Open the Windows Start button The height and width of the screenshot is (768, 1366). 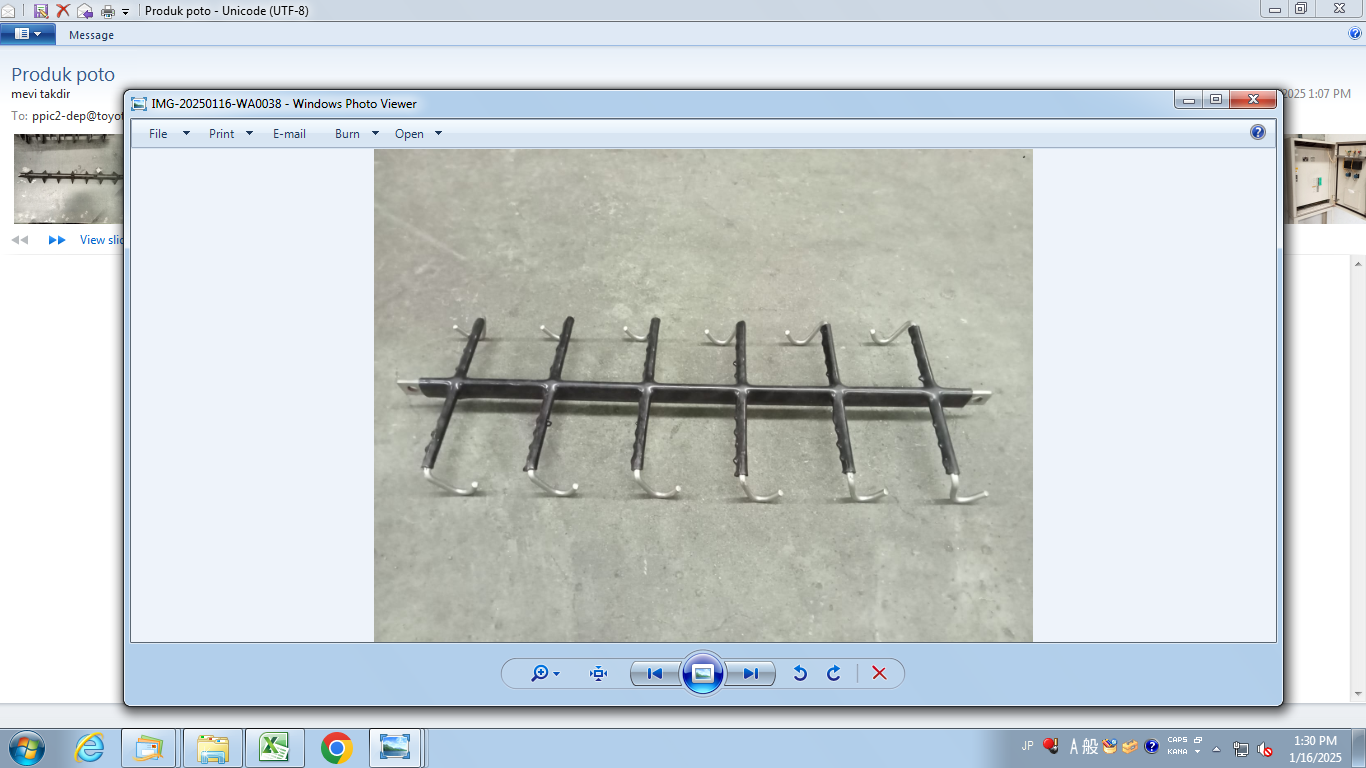(x=27, y=748)
